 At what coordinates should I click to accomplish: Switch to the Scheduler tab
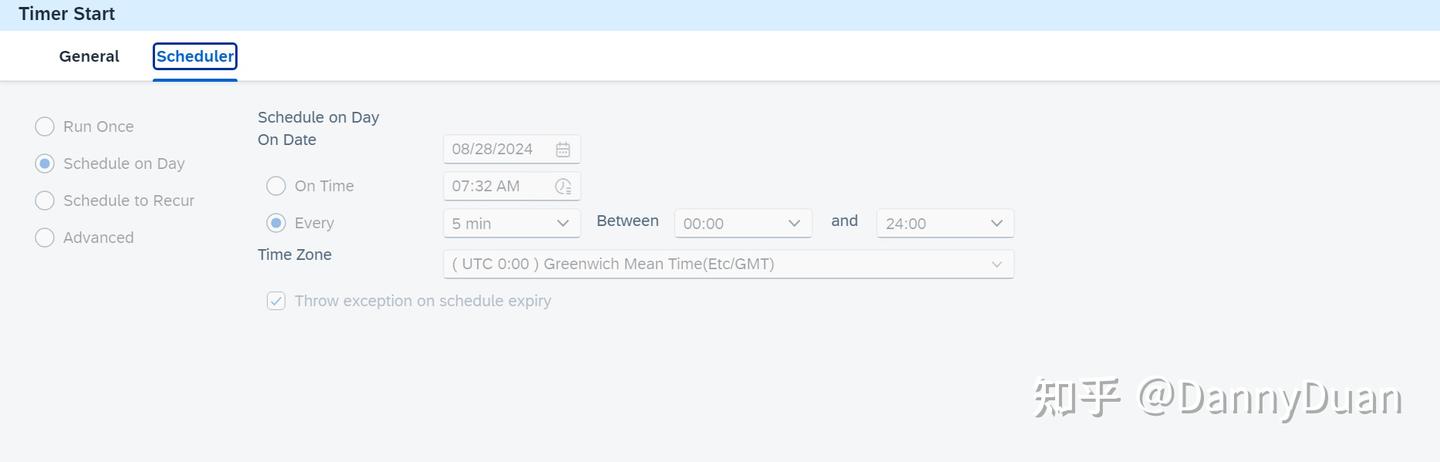[x=195, y=57]
